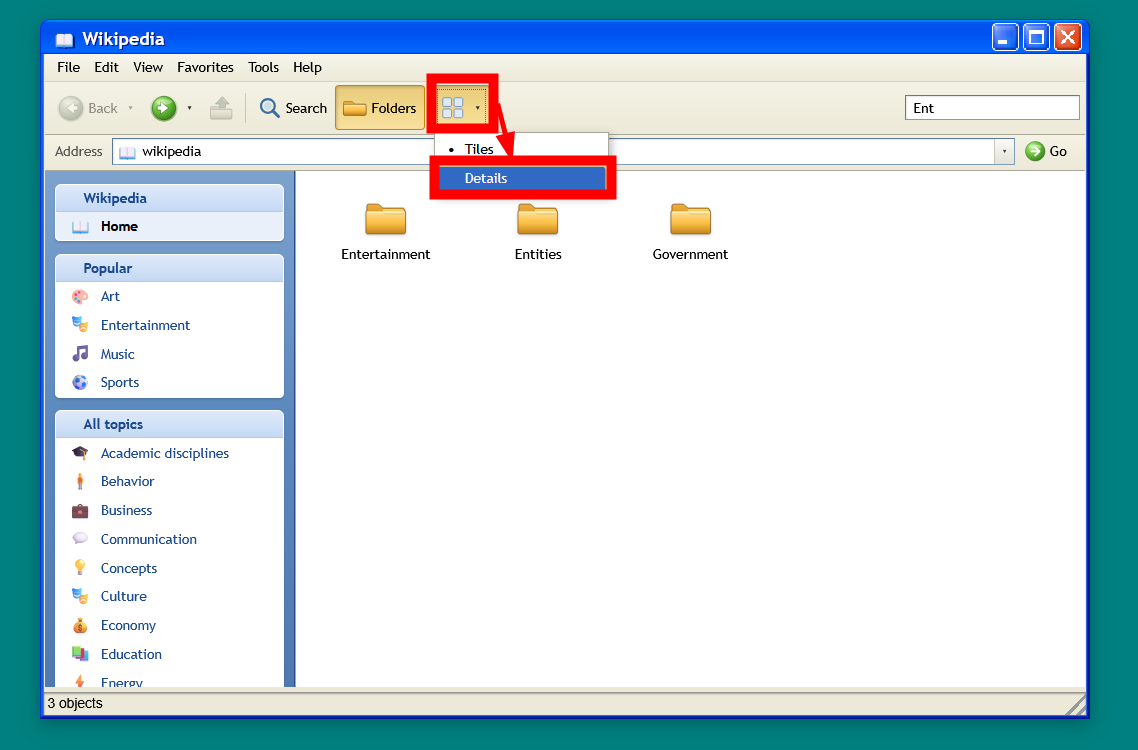This screenshot has height=750, width=1138.
Task: Open the forward history dropdown arrow
Action: (189, 108)
